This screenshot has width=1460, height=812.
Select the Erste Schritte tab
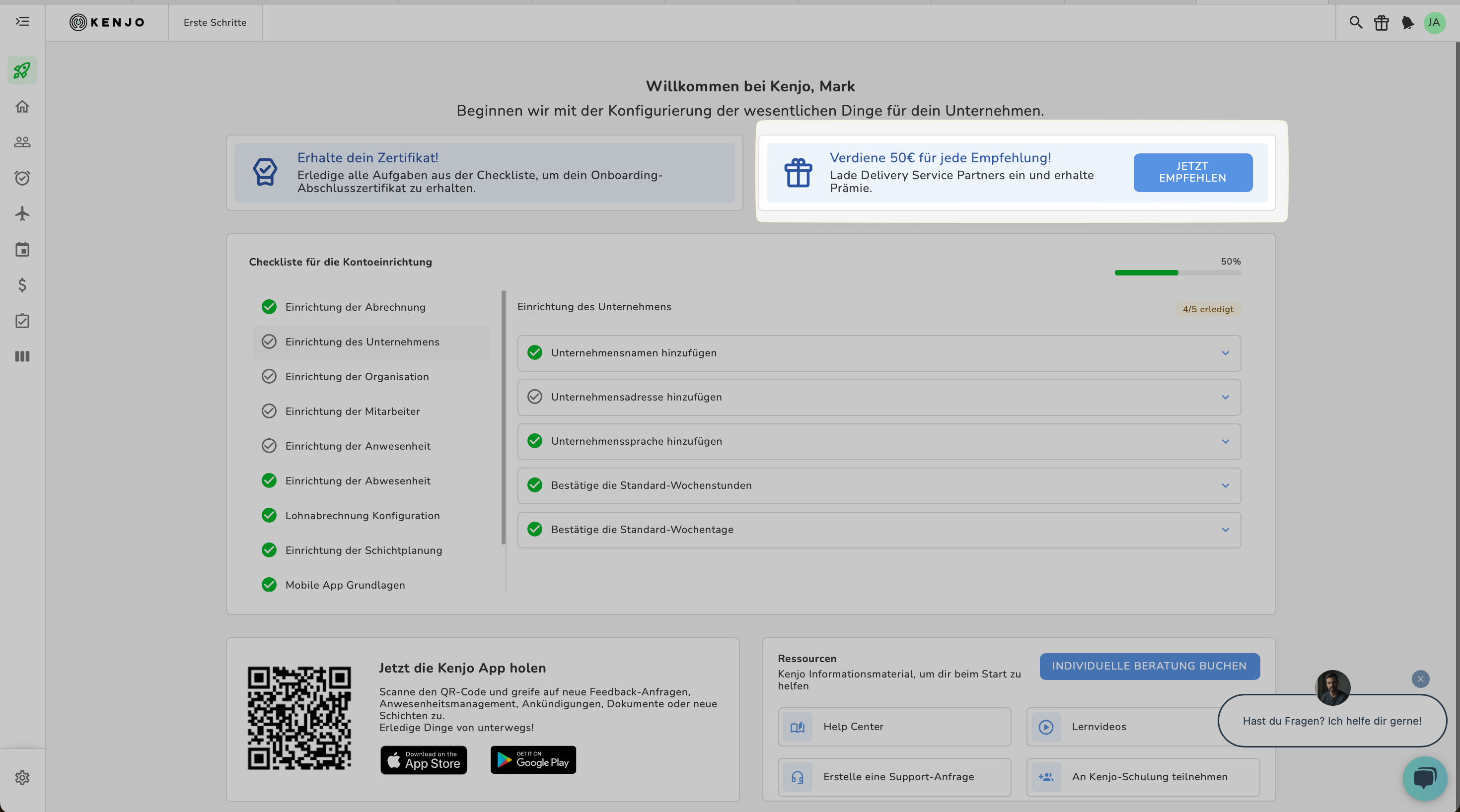tap(215, 23)
